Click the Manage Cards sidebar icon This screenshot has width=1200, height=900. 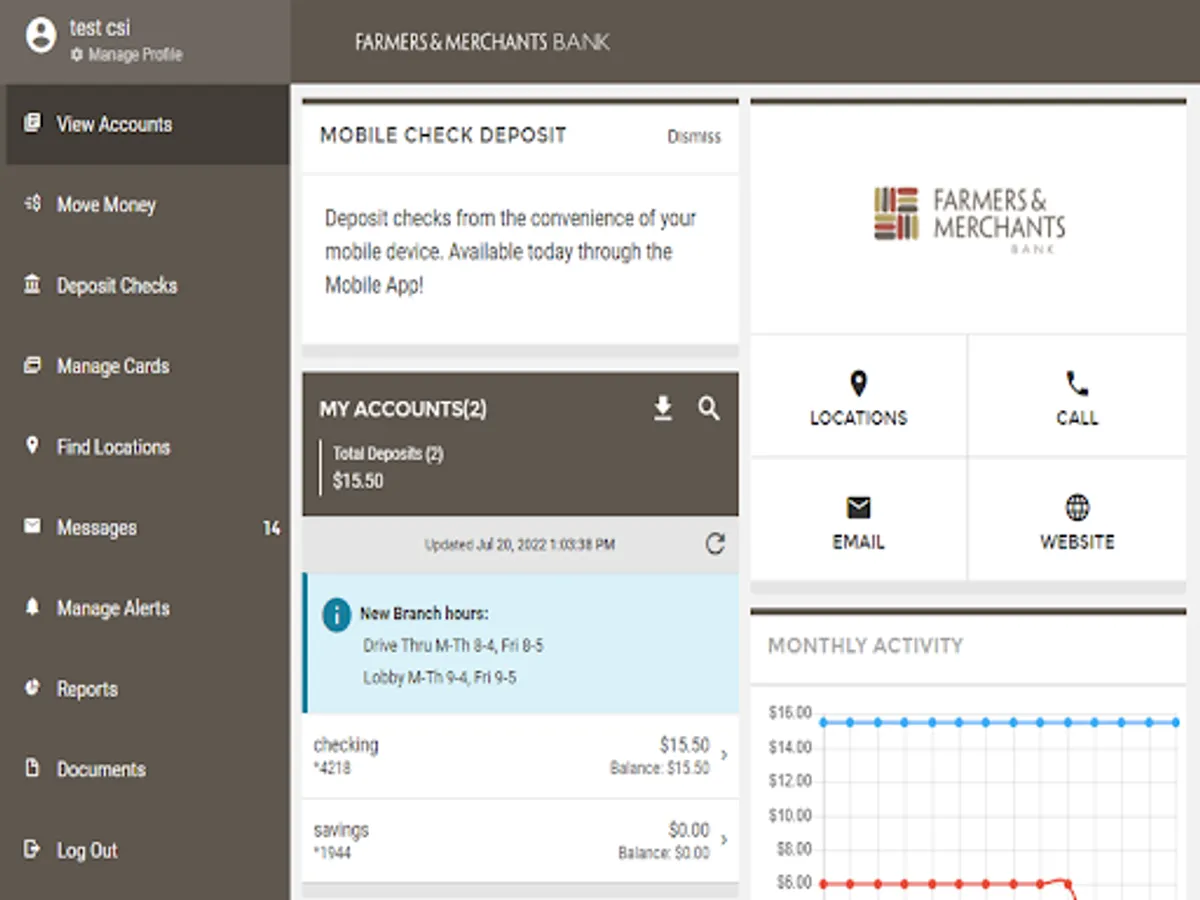tap(32, 365)
